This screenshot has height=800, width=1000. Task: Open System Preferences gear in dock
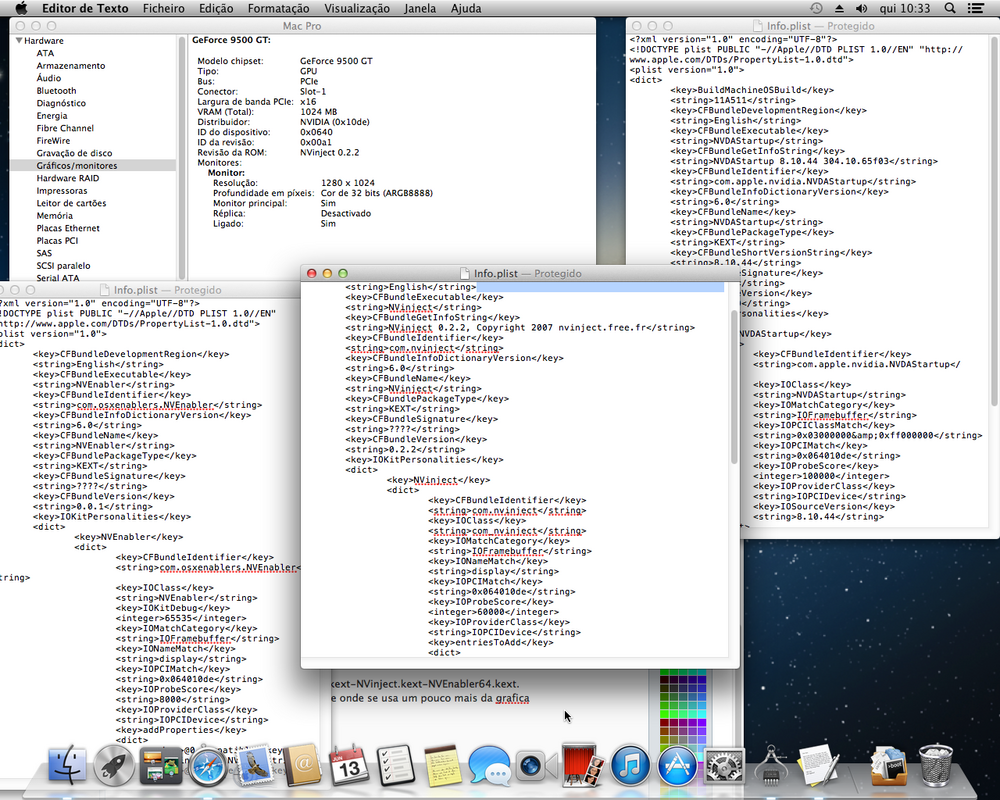[x=723, y=767]
